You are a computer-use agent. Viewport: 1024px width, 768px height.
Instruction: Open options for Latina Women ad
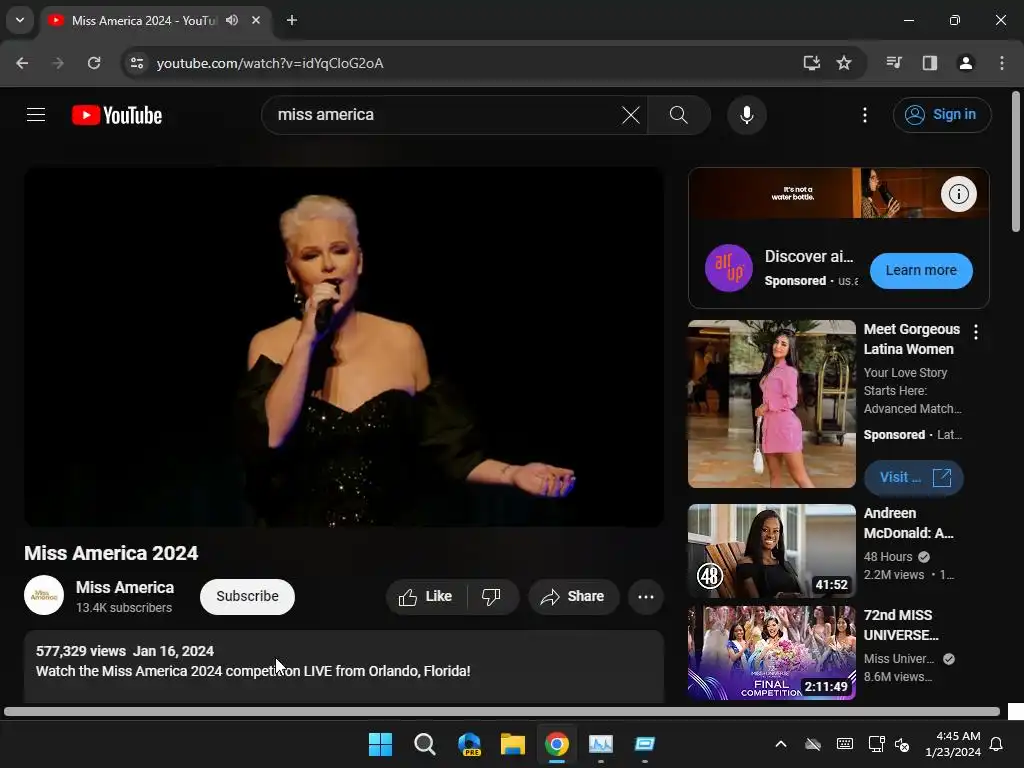pos(976,332)
